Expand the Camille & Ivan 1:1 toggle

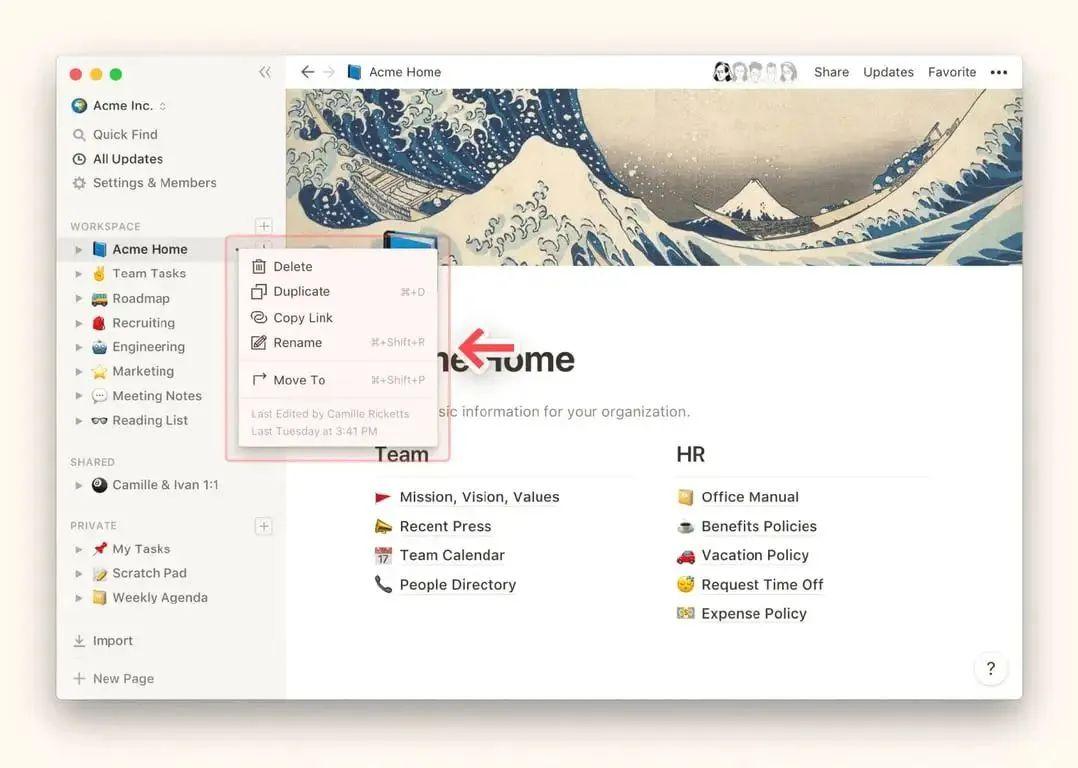click(78, 485)
